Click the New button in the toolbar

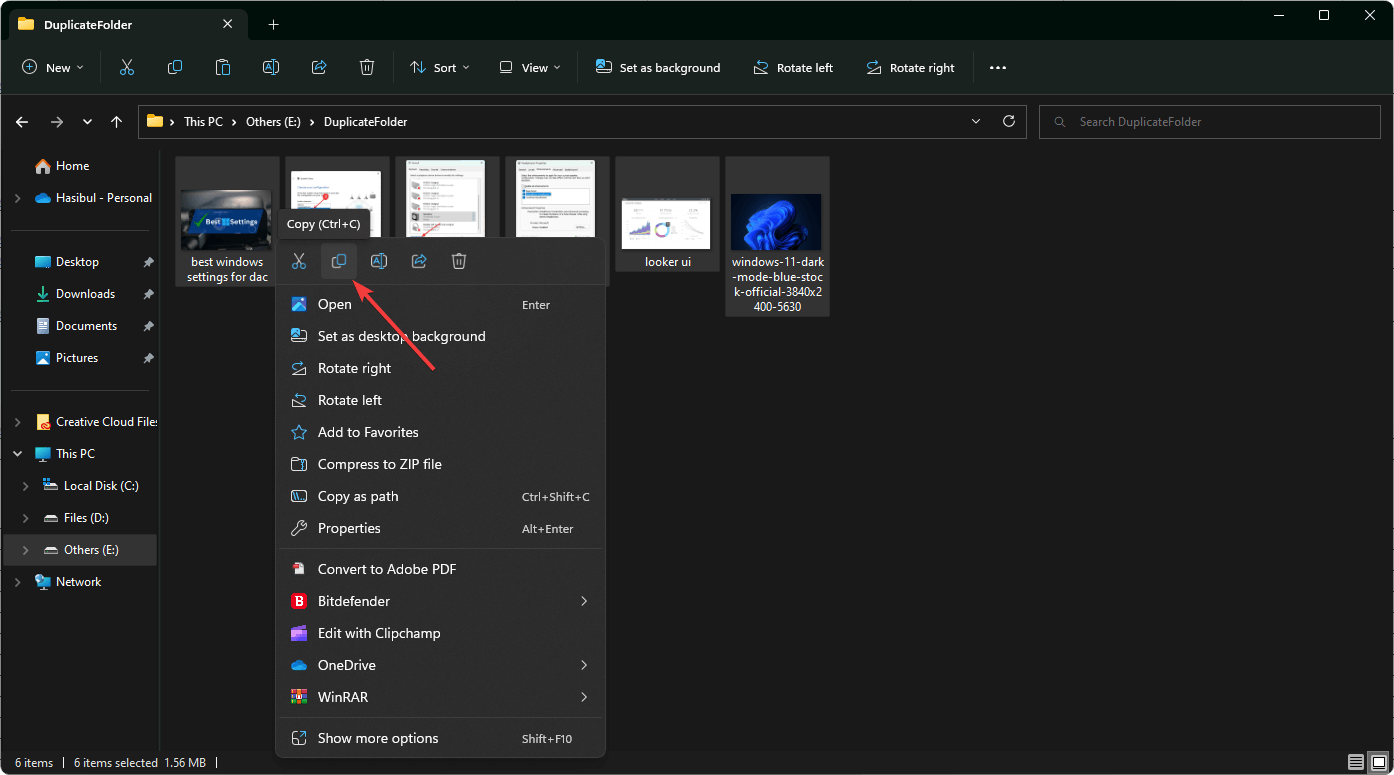[x=53, y=67]
